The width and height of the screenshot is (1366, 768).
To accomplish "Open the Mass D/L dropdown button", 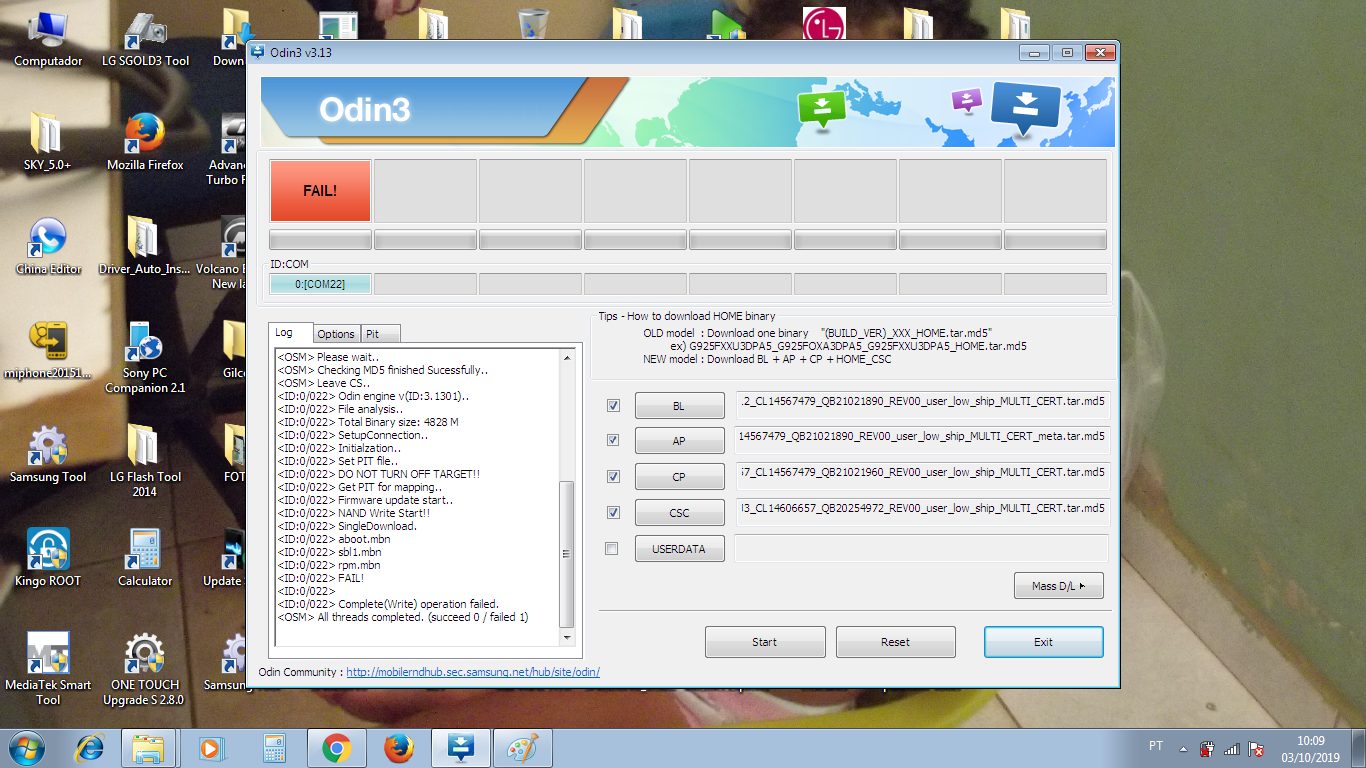I will coord(1058,586).
